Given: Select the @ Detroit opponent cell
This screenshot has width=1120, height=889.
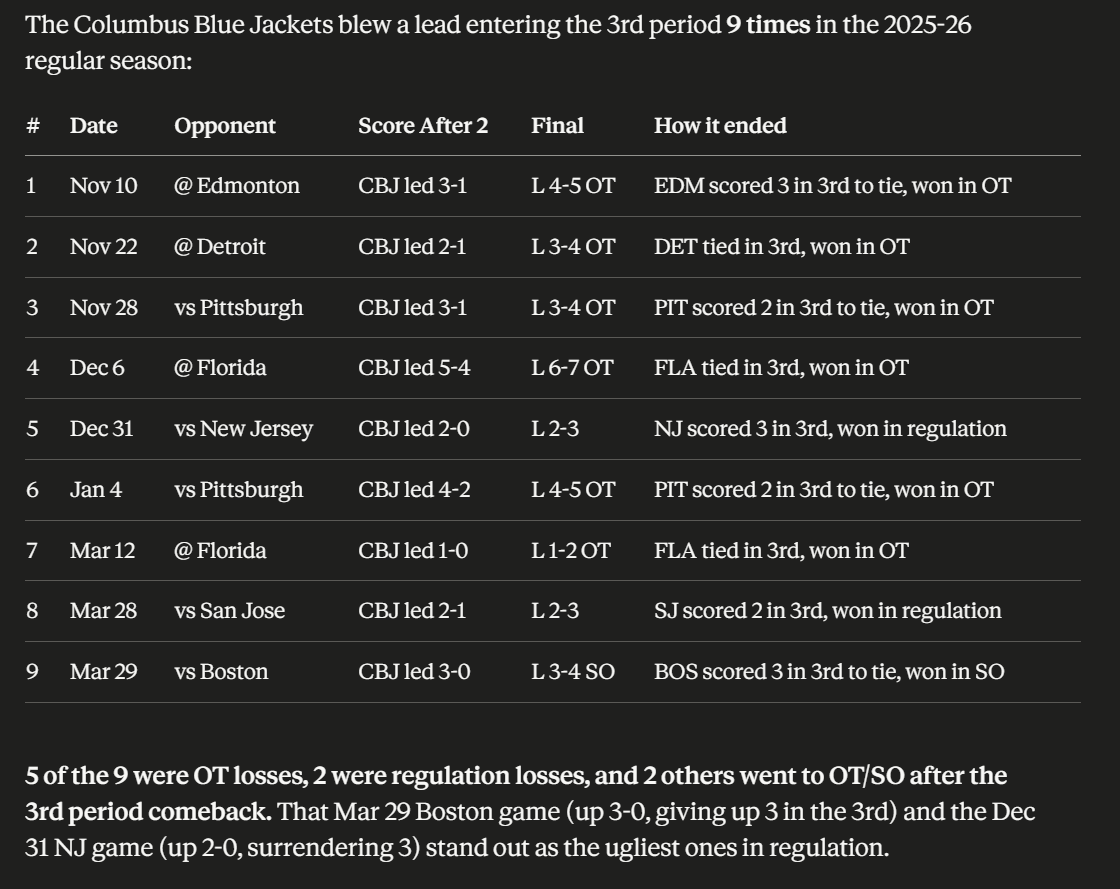Looking at the screenshot, I should [220, 247].
